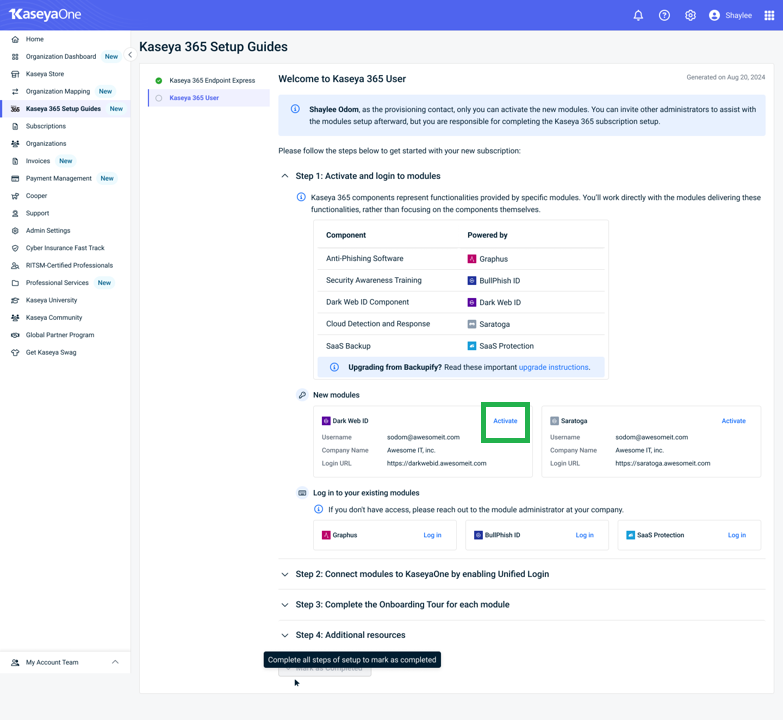Click the info icon beside Kaseya 365 components
This screenshot has width=783, height=720.
(301, 198)
